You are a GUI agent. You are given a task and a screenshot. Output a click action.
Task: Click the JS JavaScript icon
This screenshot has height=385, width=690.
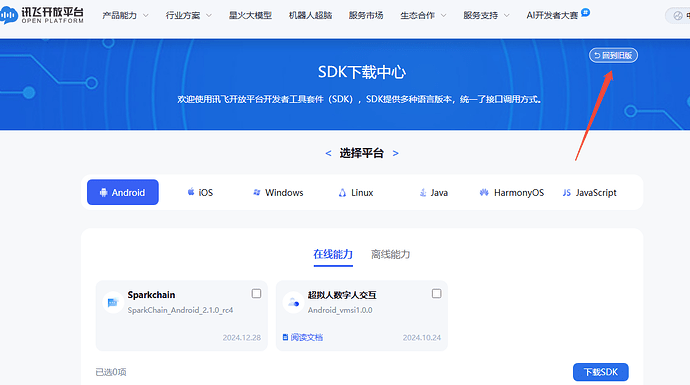tap(566, 192)
